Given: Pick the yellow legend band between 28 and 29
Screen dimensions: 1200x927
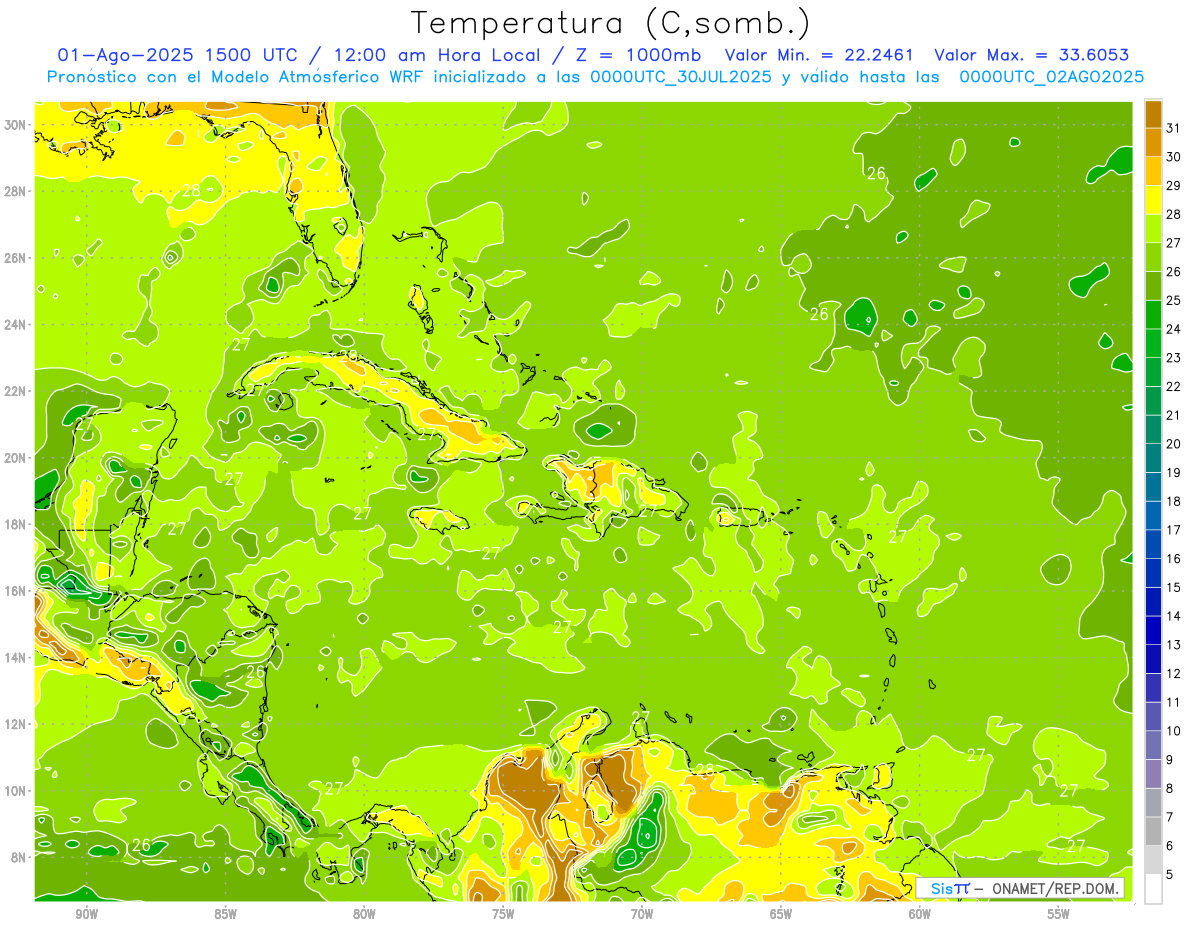Looking at the screenshot, I should coord(1153,200).
